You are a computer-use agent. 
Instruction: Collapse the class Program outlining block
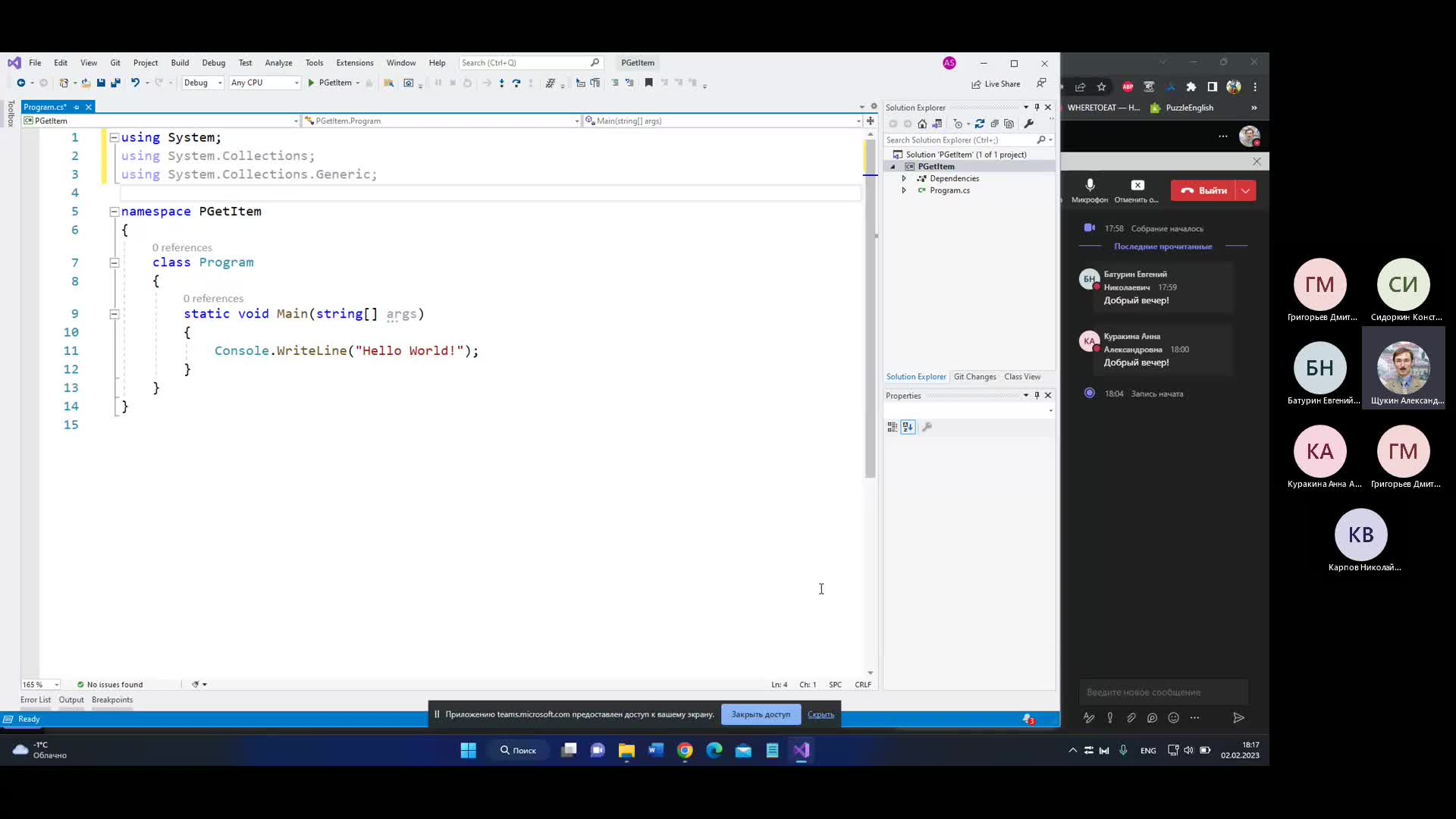(x=115, y=262)
